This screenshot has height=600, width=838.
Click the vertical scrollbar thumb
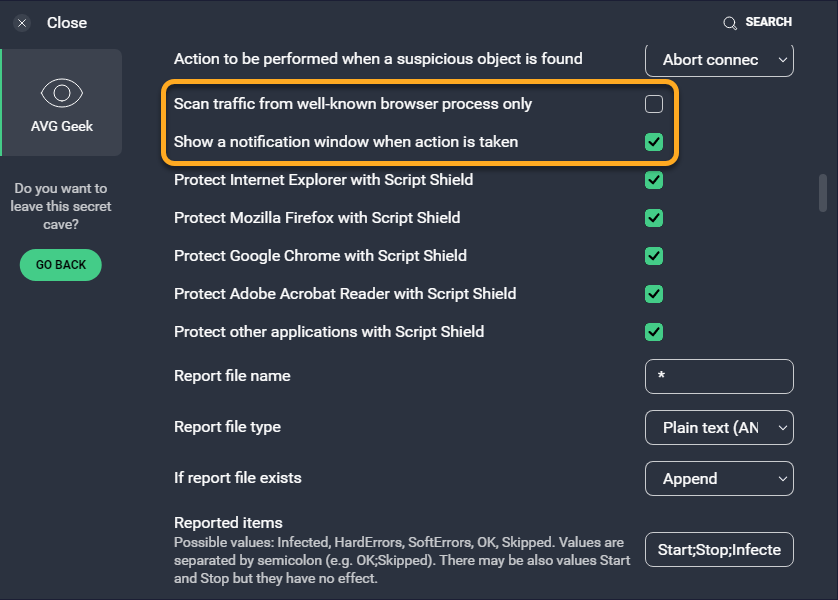coord(823,193)
